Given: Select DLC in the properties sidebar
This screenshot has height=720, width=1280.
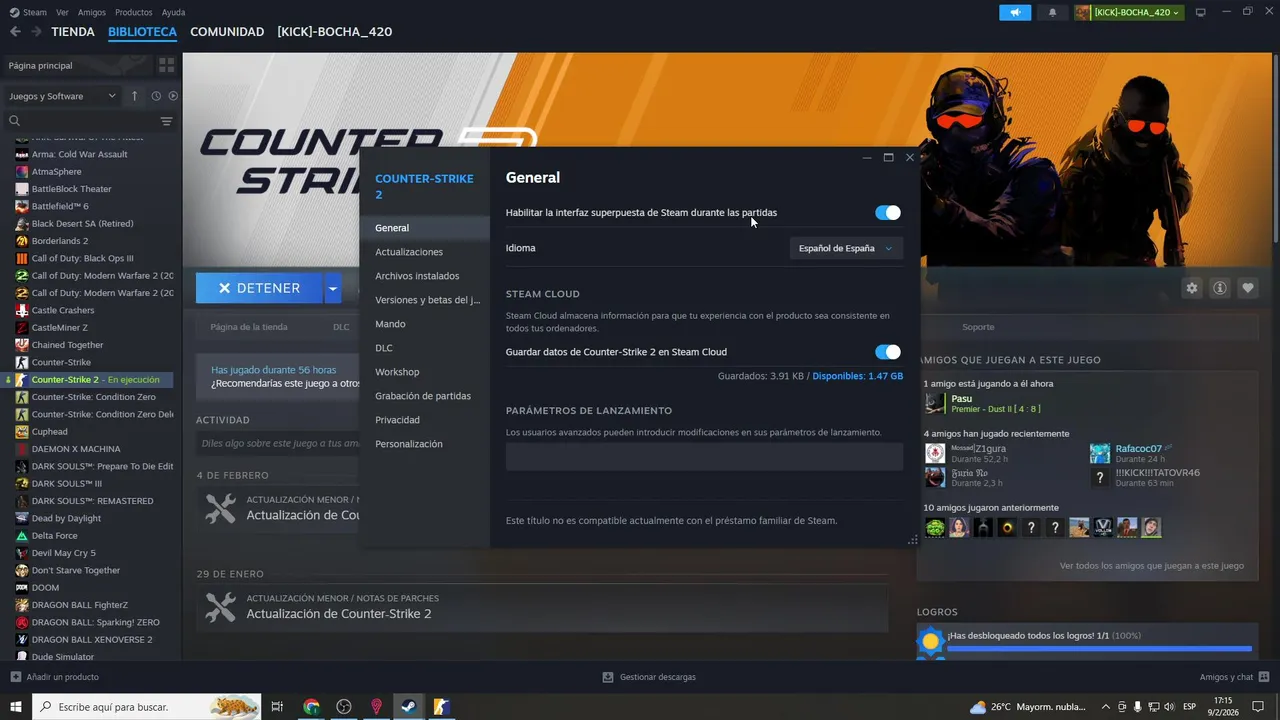Looking at the screenshot, I should click(384, 348).
